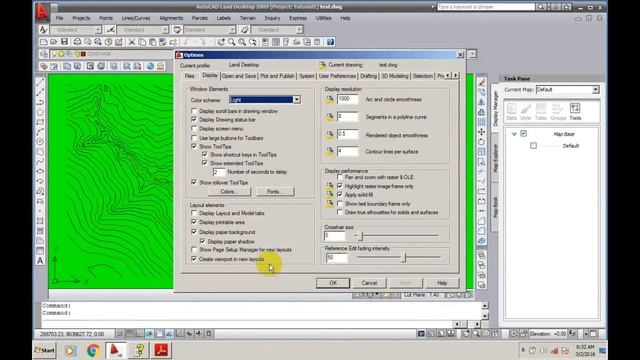Click the Groups icon in the Task Pane
This screenshot has width=640, height=360.
click(558, 111)
